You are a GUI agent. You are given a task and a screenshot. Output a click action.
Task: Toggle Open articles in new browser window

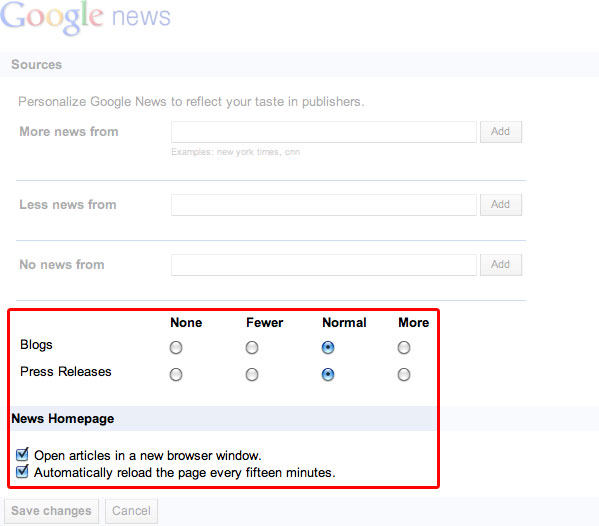click(x=22, y=455)
